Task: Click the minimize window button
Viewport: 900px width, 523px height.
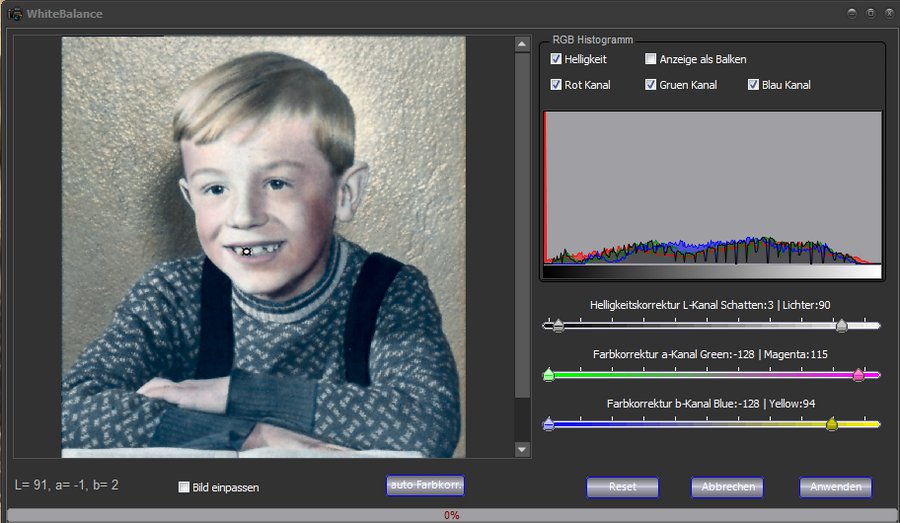Action: 852,13
